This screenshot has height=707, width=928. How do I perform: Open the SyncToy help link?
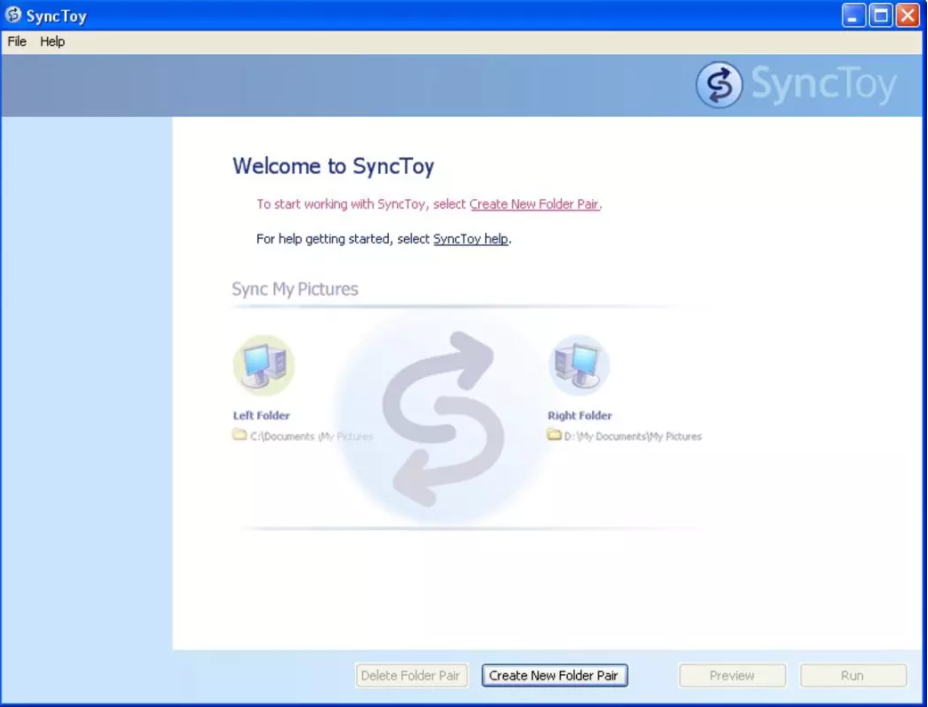[471, 239]
